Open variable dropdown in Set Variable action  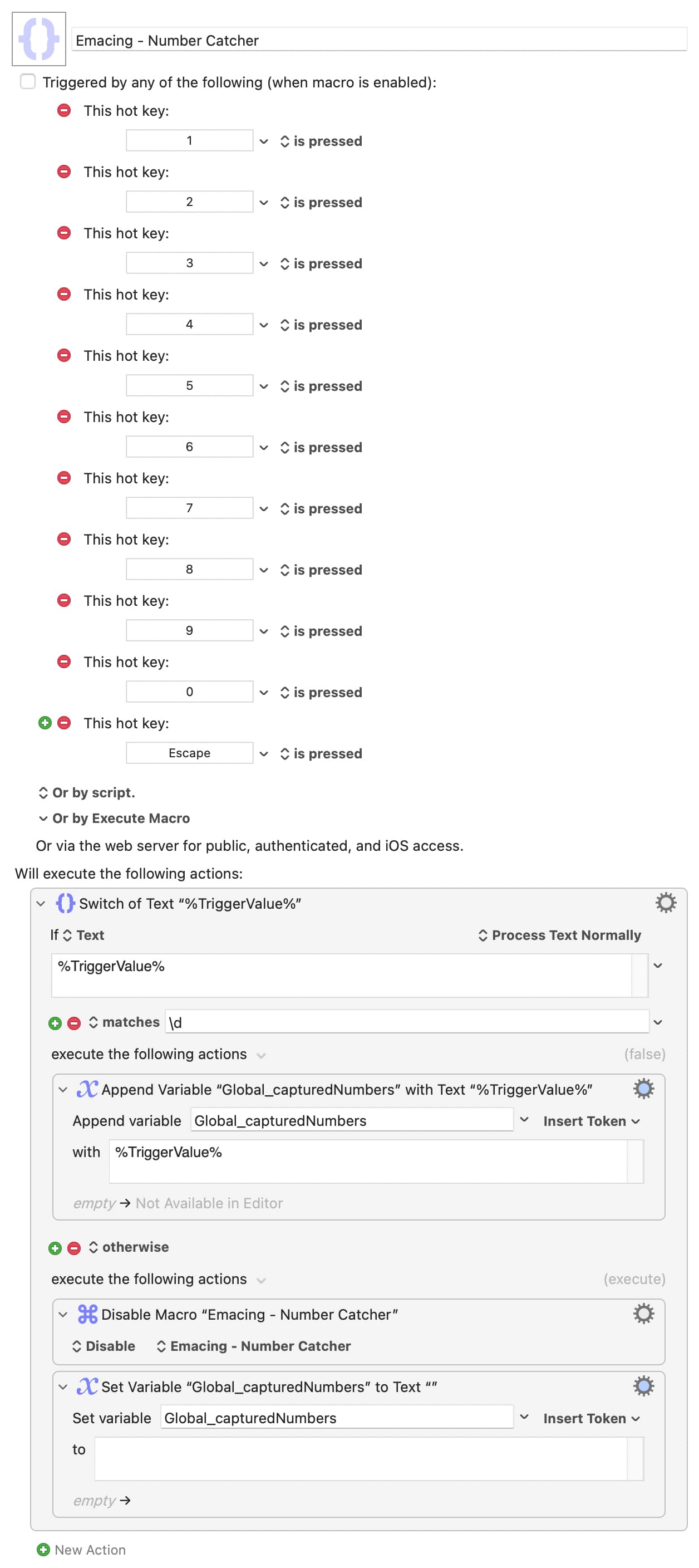point(524,1417)
